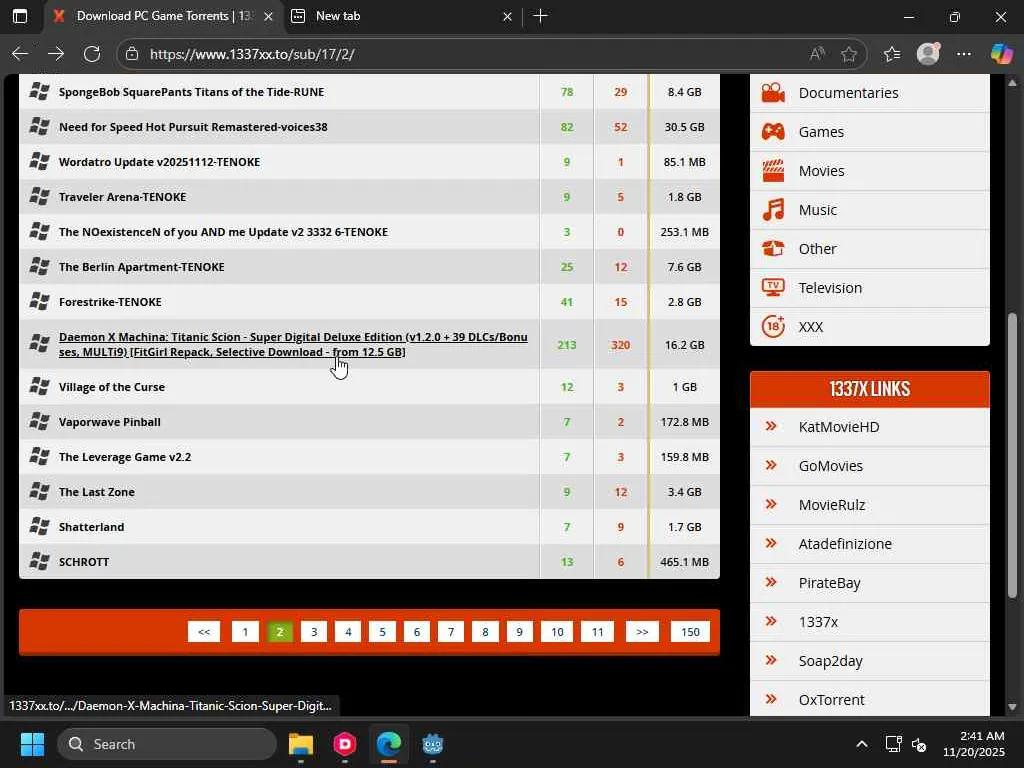The width and height of the screenshot is (1024, 768).
Task: Click Windows icon beside Shatterland row
Action: [x=39, y=526]
